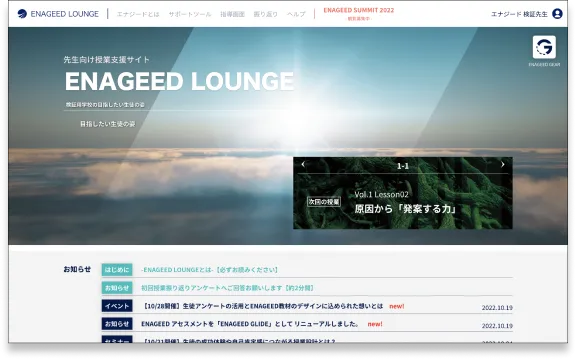Click the 次回の授業 label
576x360 pixels.
(x=324, y=202)
